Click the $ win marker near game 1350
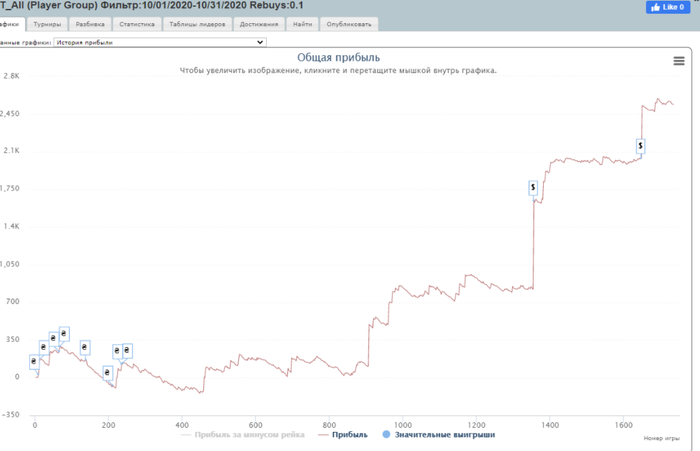Viewport: 700px width, 451px height. coord(533,188)
